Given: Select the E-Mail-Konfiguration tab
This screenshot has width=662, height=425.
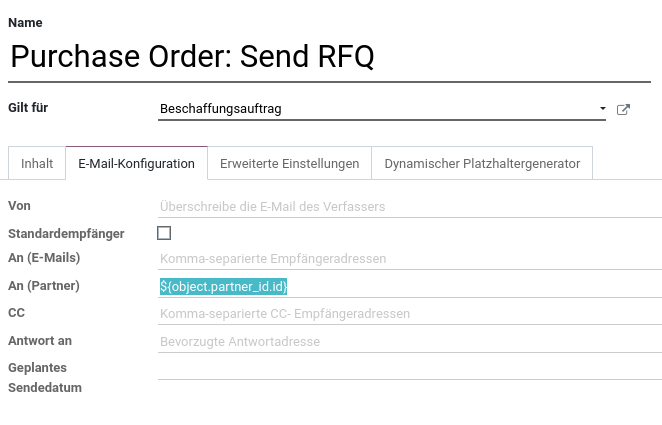Looking at the screenshot, I should click(x=136, y=163).
